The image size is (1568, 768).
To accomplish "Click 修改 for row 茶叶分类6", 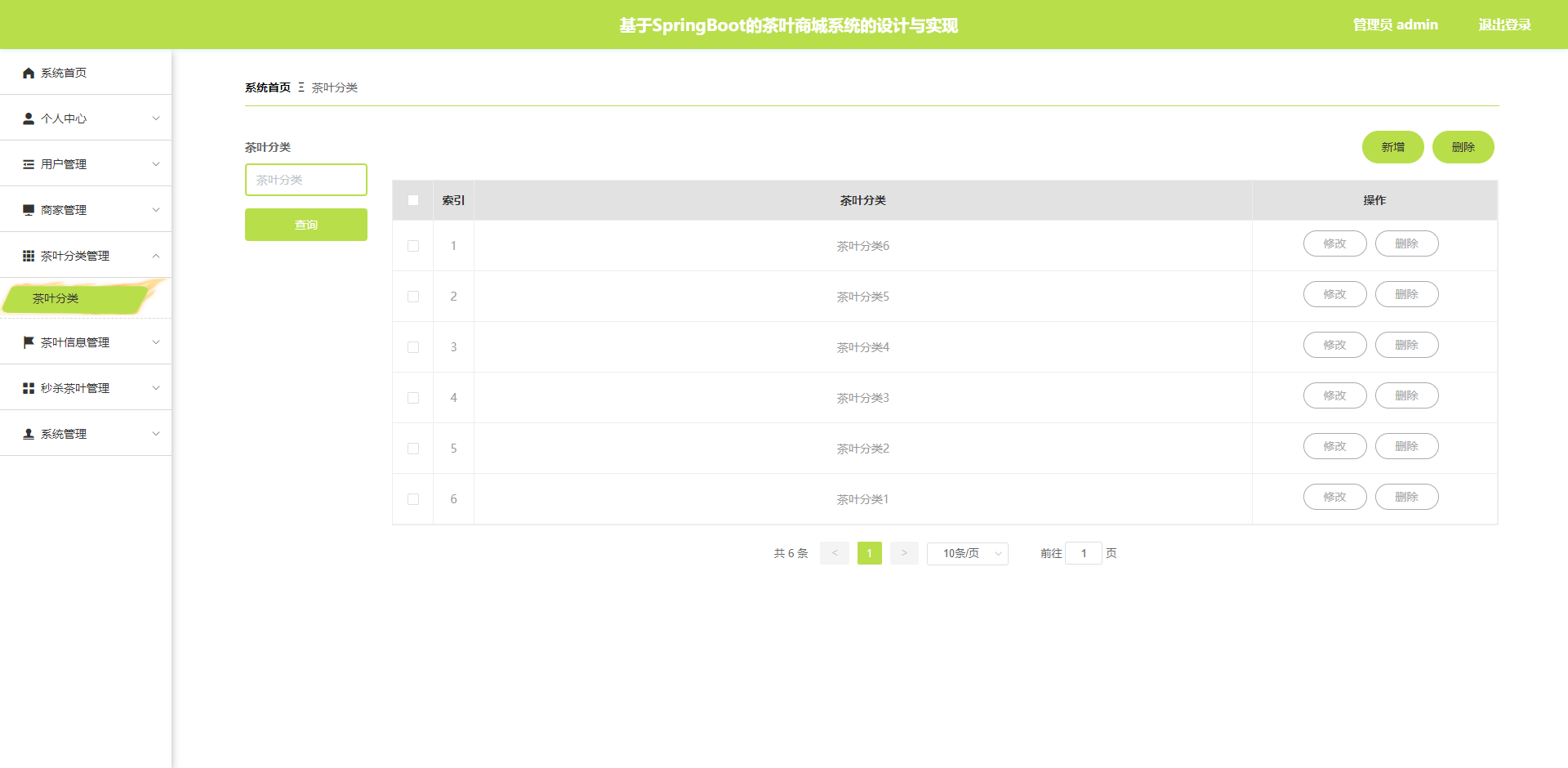I will pyautogui.click(x=1335, y=243).
